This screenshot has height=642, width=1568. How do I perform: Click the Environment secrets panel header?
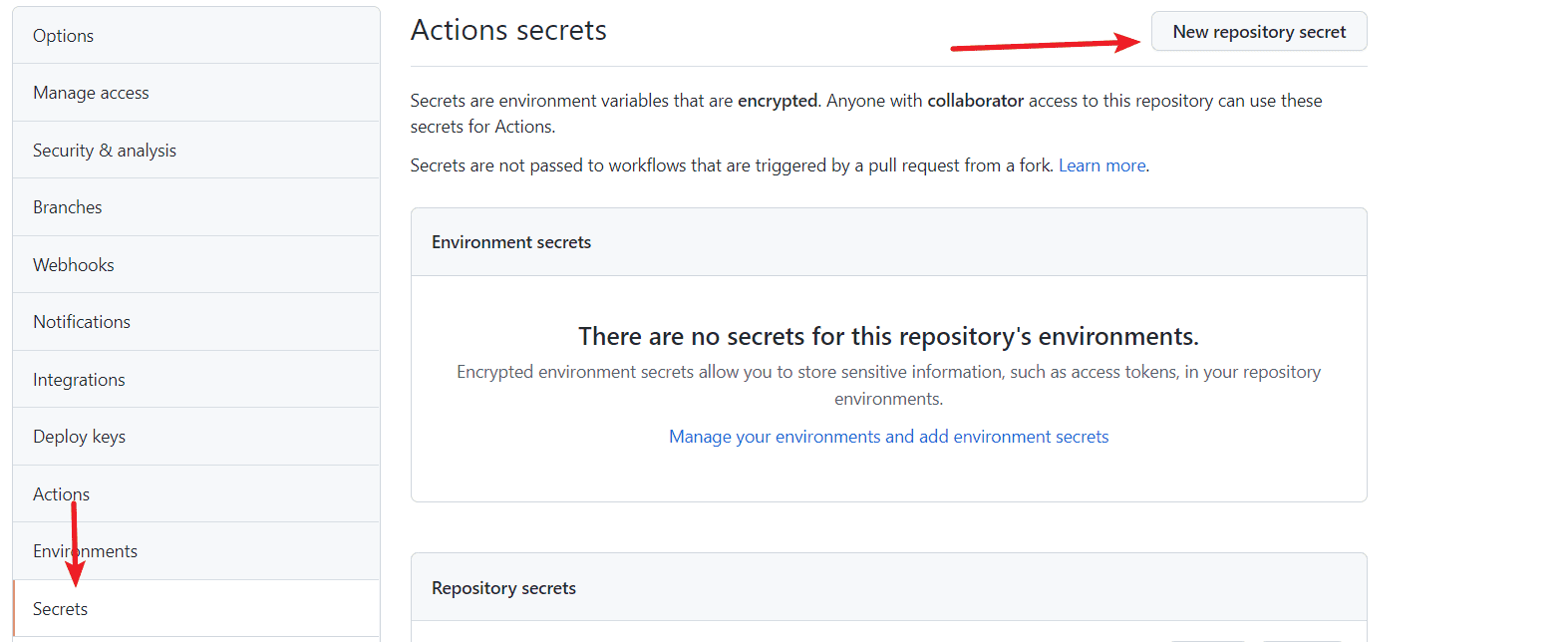[511, 241]
